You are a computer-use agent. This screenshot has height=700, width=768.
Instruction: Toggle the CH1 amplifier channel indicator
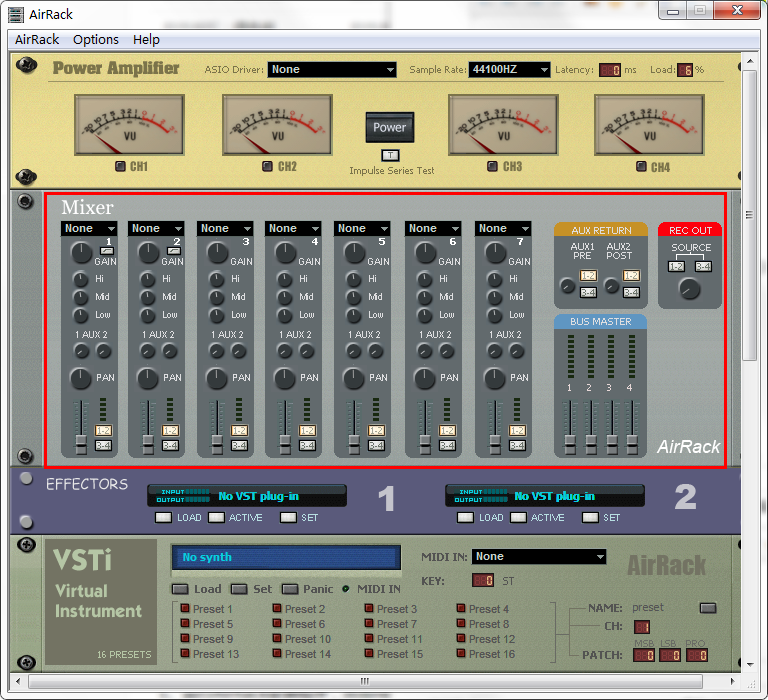(120, 166)
